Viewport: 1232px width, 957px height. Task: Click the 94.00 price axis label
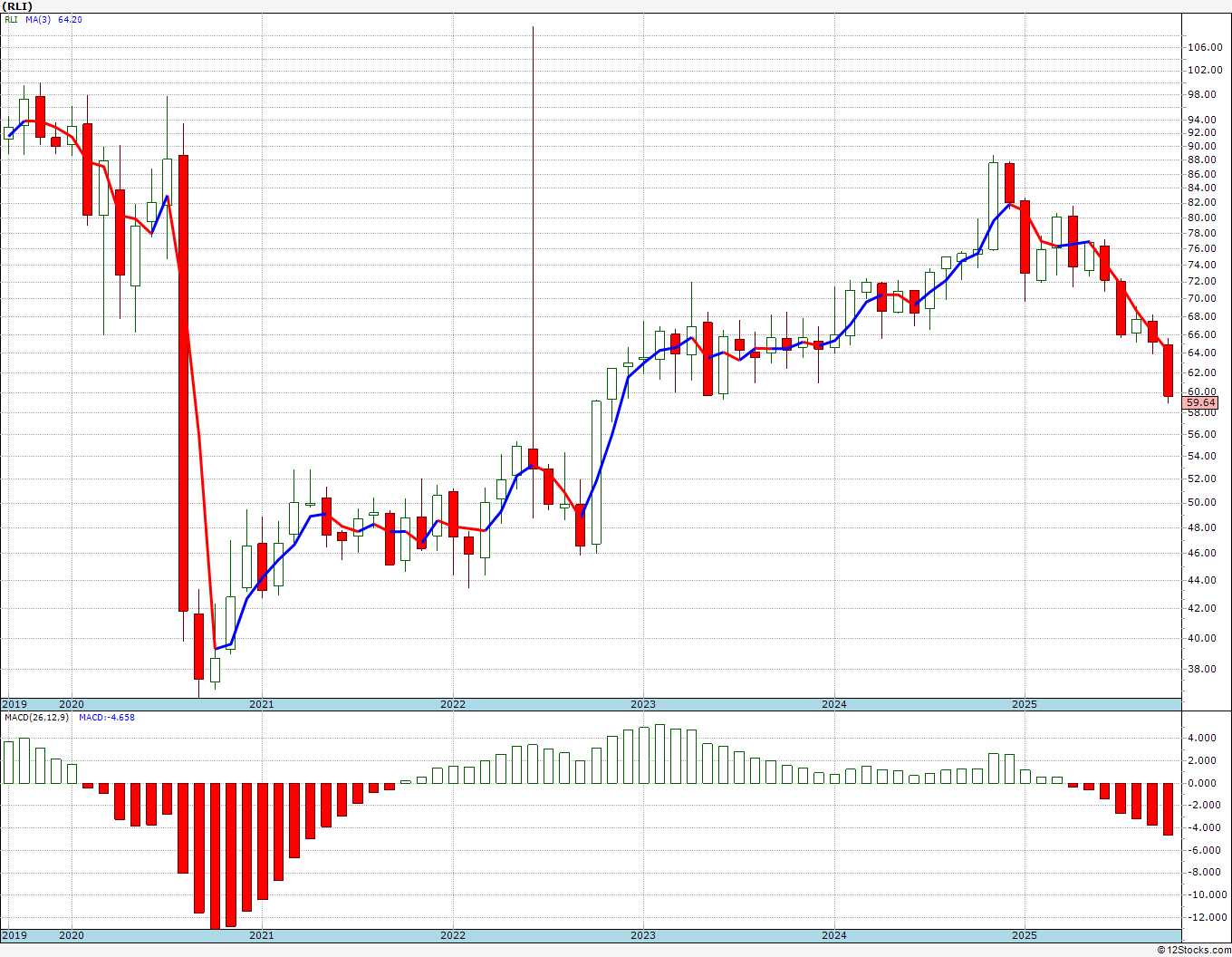point(1200,120)
